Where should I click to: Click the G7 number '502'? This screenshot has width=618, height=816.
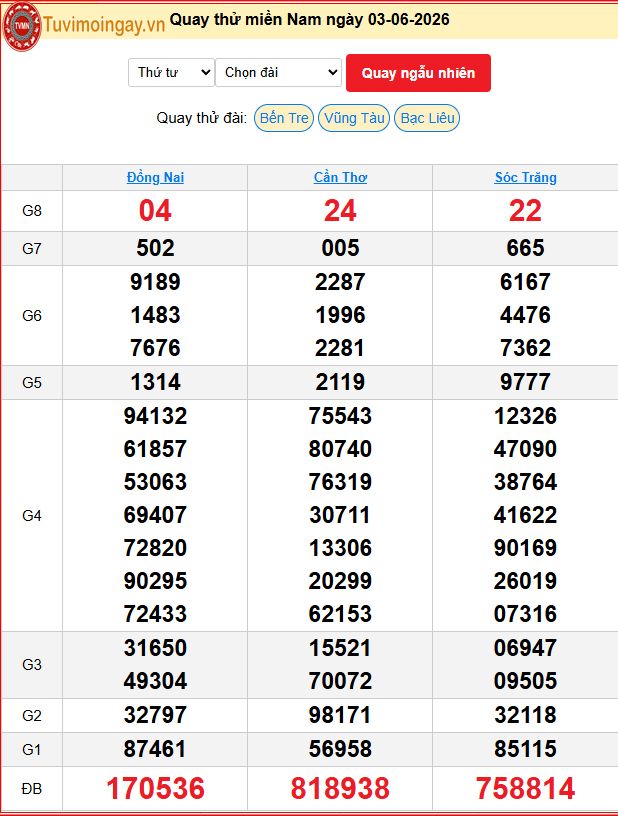click(x=155, y=248)
